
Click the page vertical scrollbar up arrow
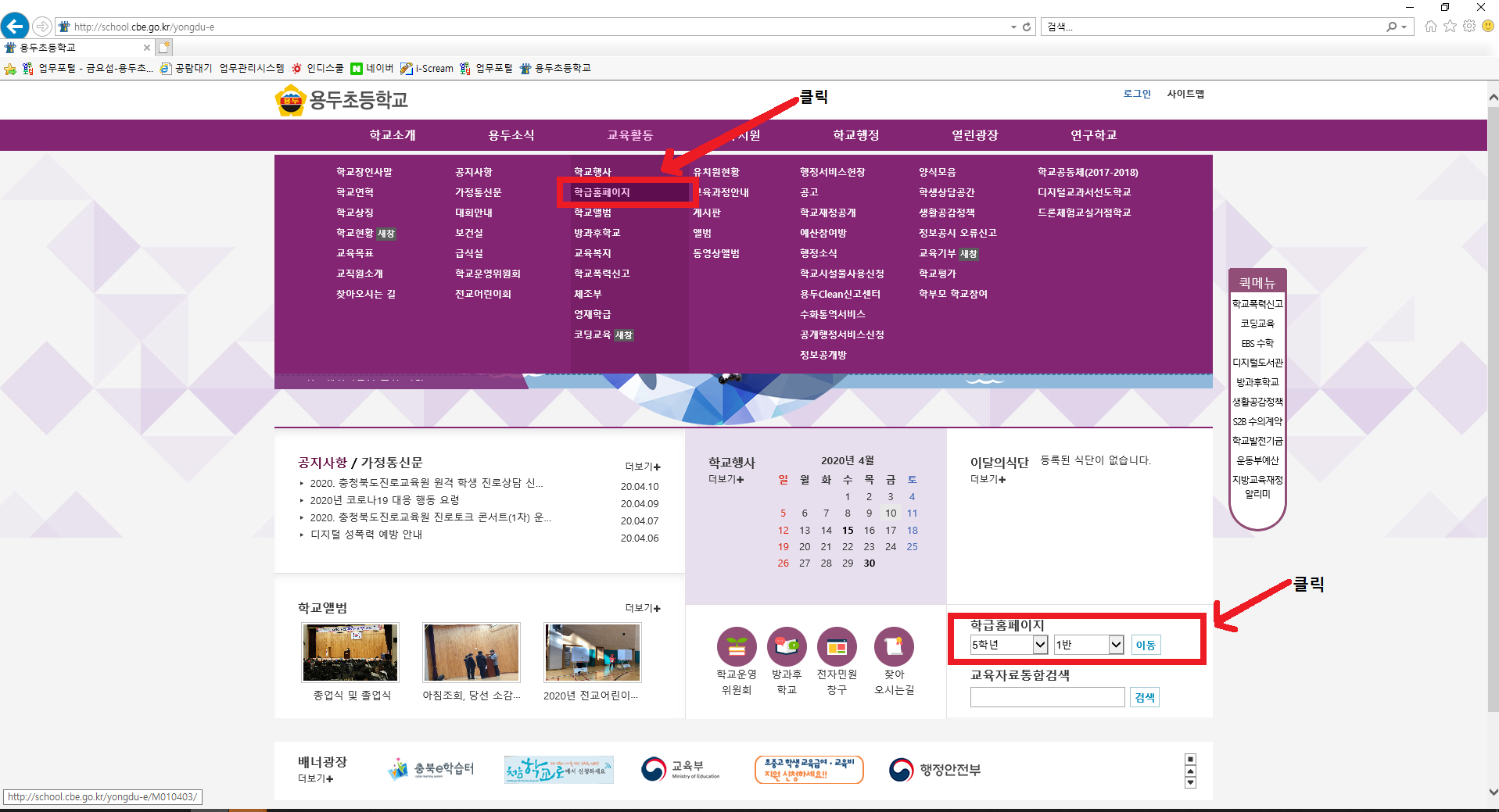click(1493, 98)
